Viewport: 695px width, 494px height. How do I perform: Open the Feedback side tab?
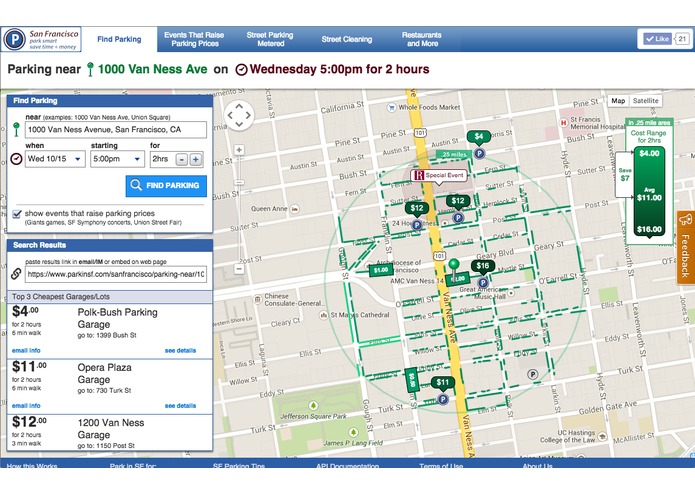[686, 247]
